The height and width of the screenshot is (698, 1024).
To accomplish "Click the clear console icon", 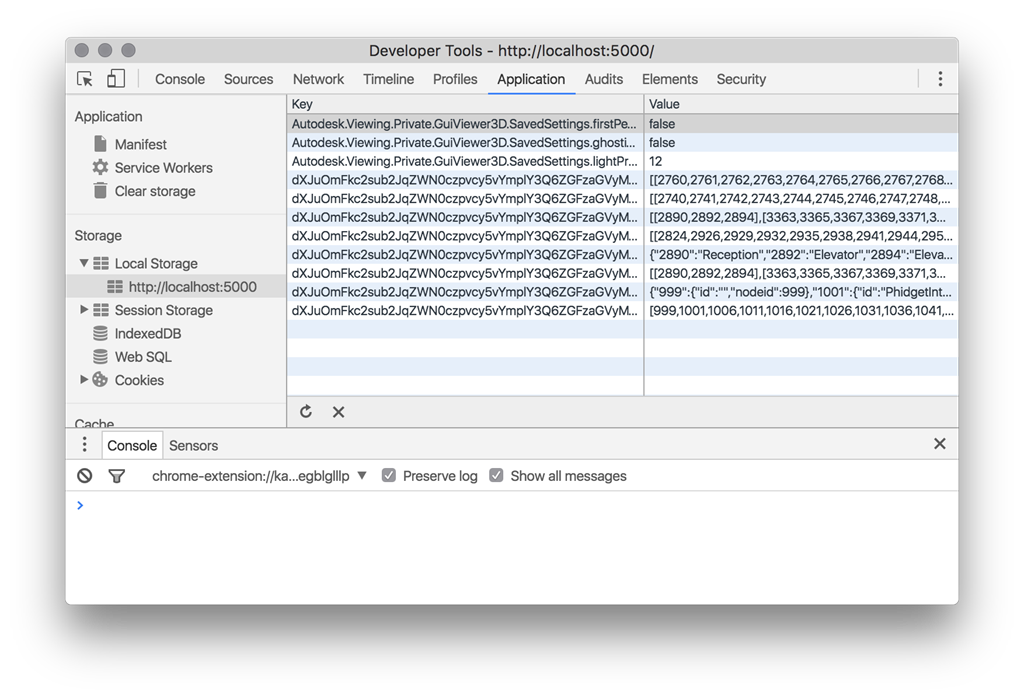I will (x=85, y=476).
